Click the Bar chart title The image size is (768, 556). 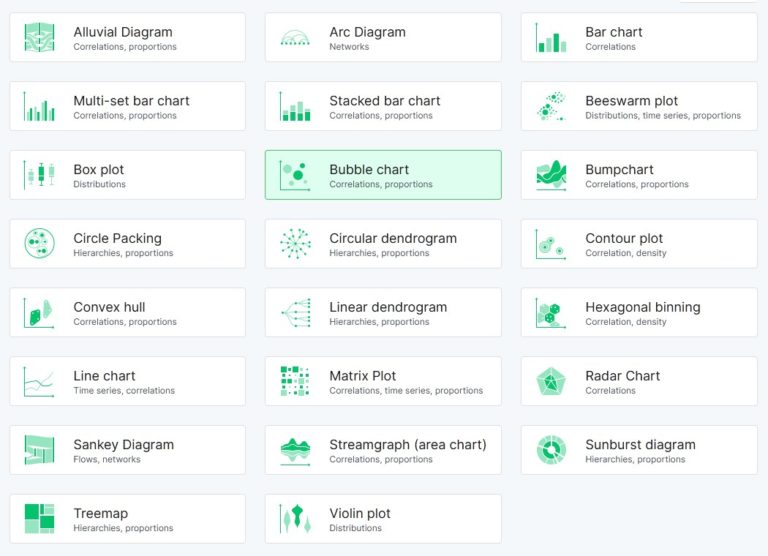click(x=614, y=32)
